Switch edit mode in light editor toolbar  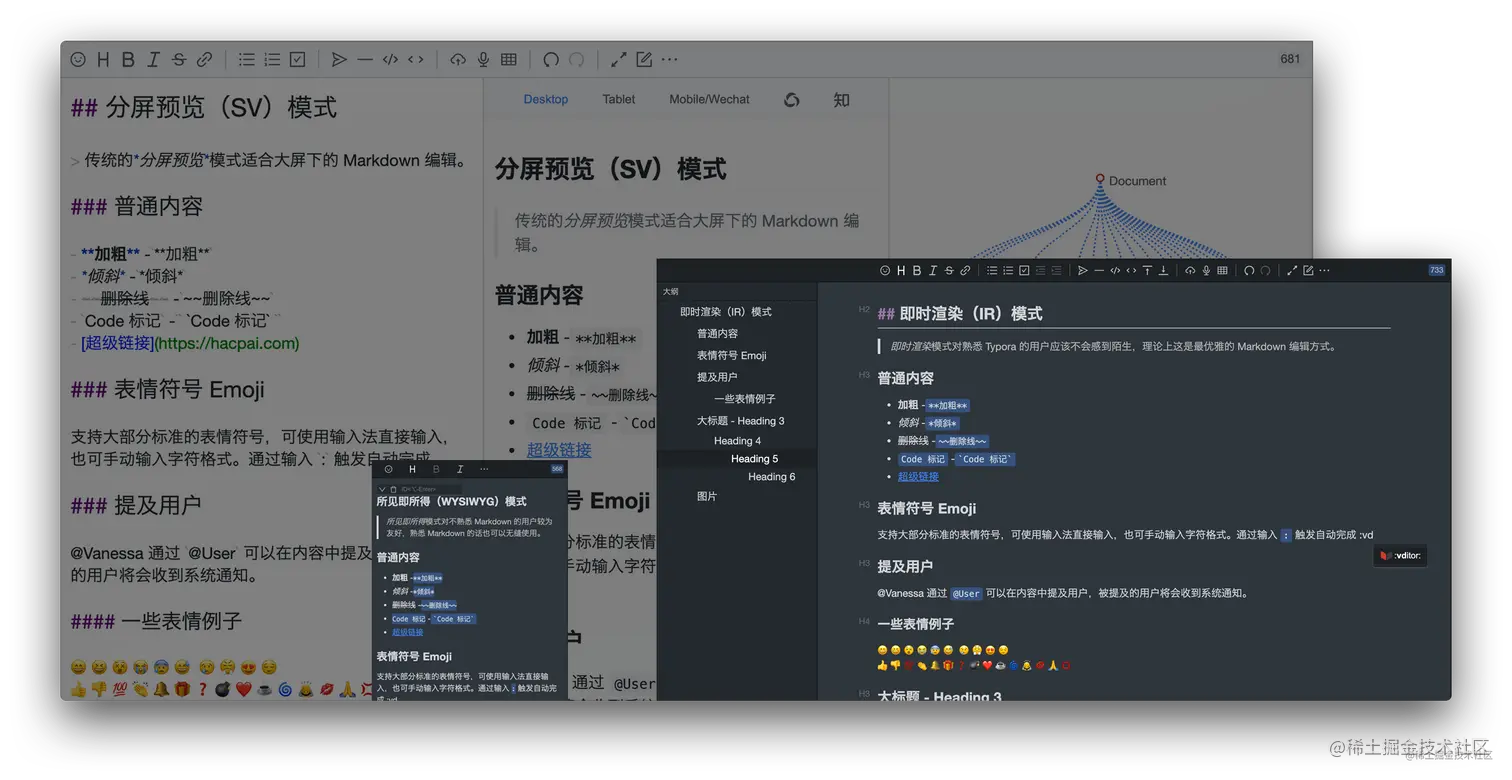point(644,59)
